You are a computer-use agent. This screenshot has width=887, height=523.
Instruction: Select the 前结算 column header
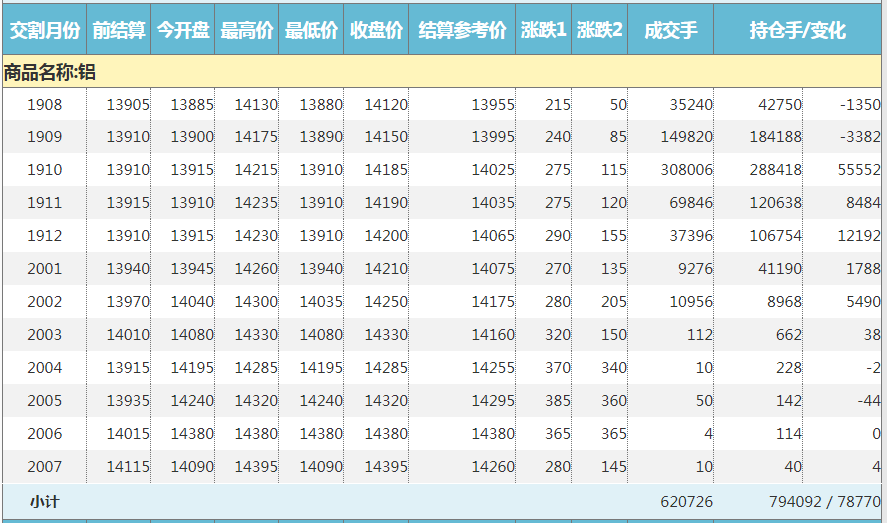point(119,30)
